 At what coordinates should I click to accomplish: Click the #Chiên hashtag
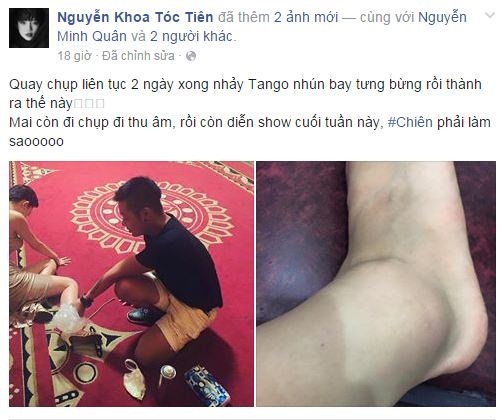410,122
